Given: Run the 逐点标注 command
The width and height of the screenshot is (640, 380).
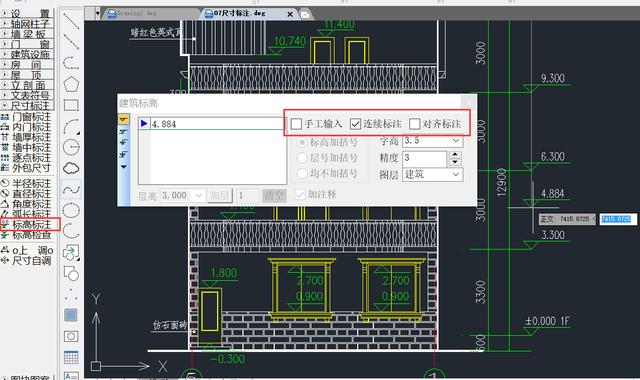Looking at the screenshot, I should [x=32, y=158].
